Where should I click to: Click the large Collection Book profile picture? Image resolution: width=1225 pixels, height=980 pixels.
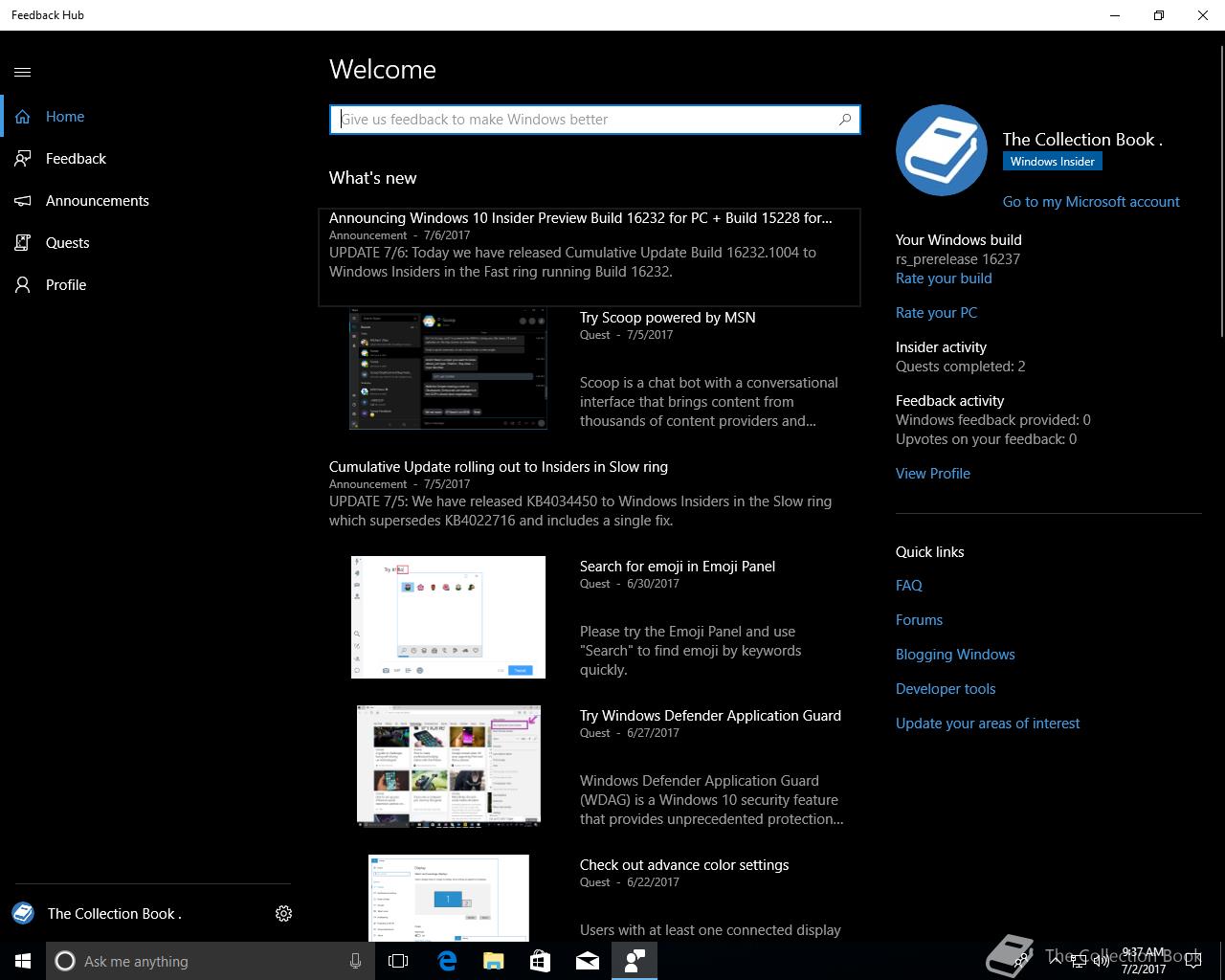(942, 150)
